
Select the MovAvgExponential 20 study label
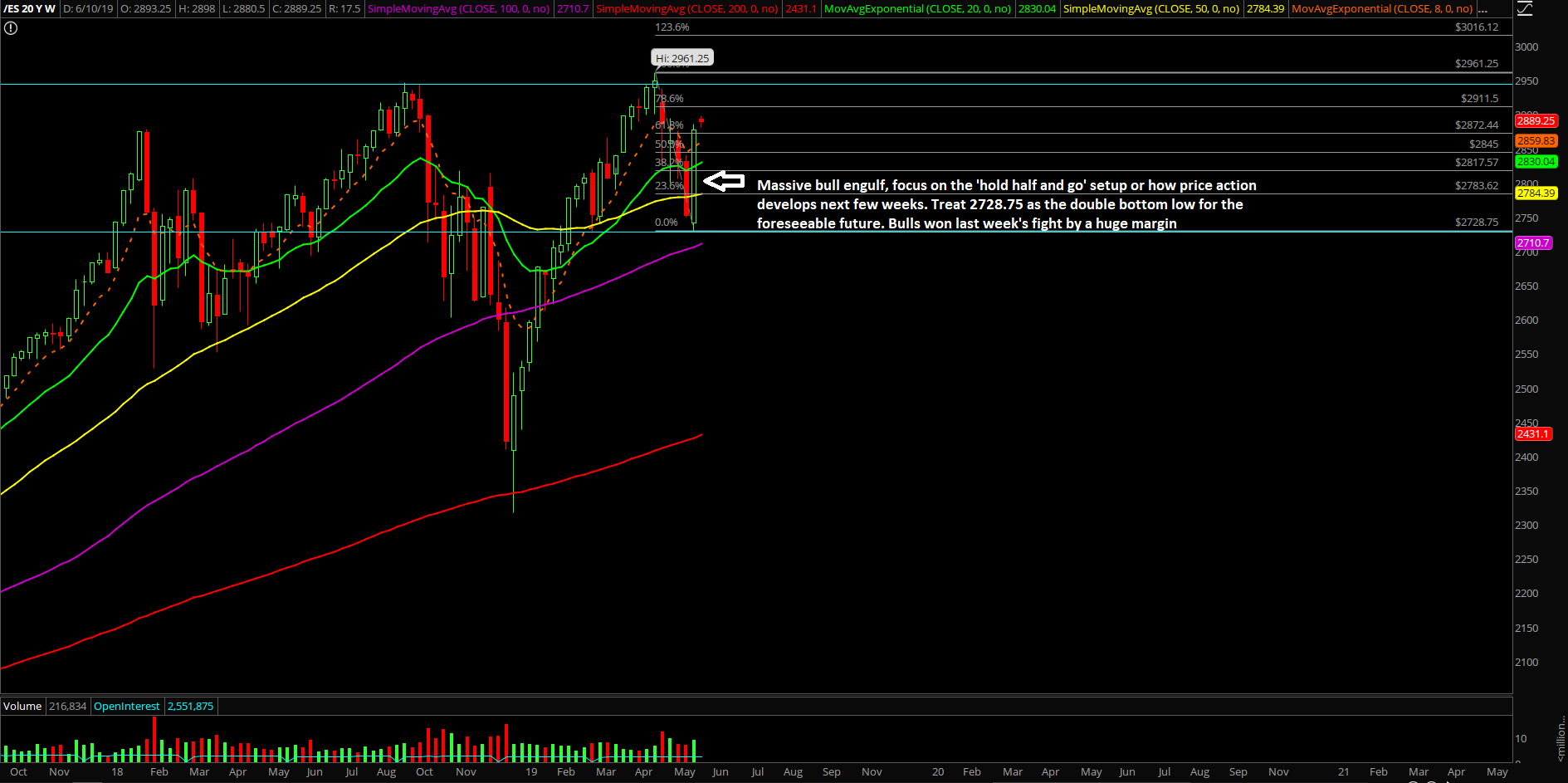coord(917,9)
